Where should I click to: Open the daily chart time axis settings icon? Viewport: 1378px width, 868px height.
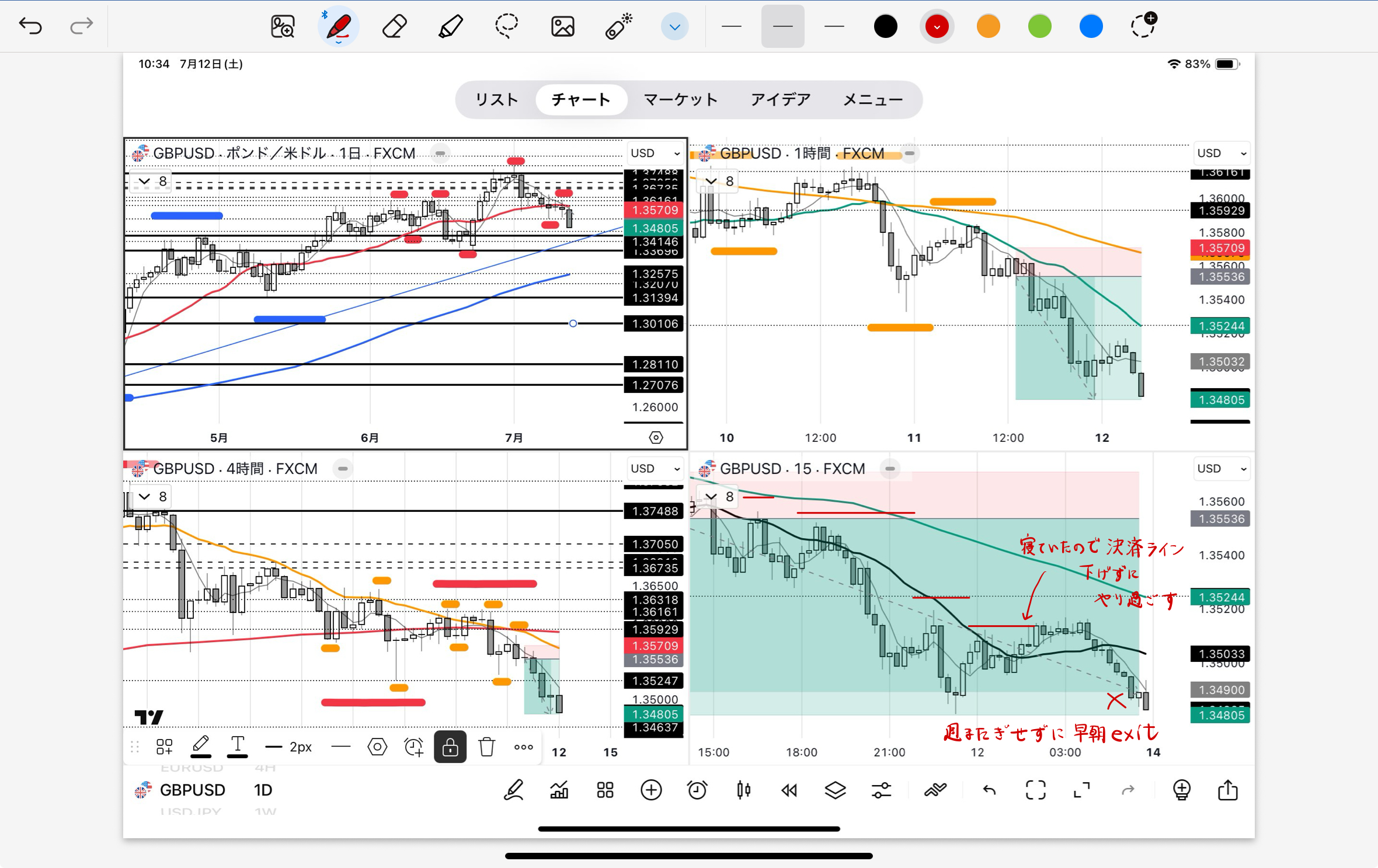pos(656,438)
